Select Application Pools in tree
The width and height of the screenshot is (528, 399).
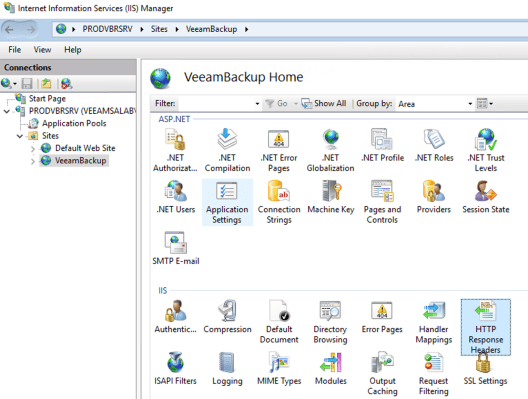(74, 124)
